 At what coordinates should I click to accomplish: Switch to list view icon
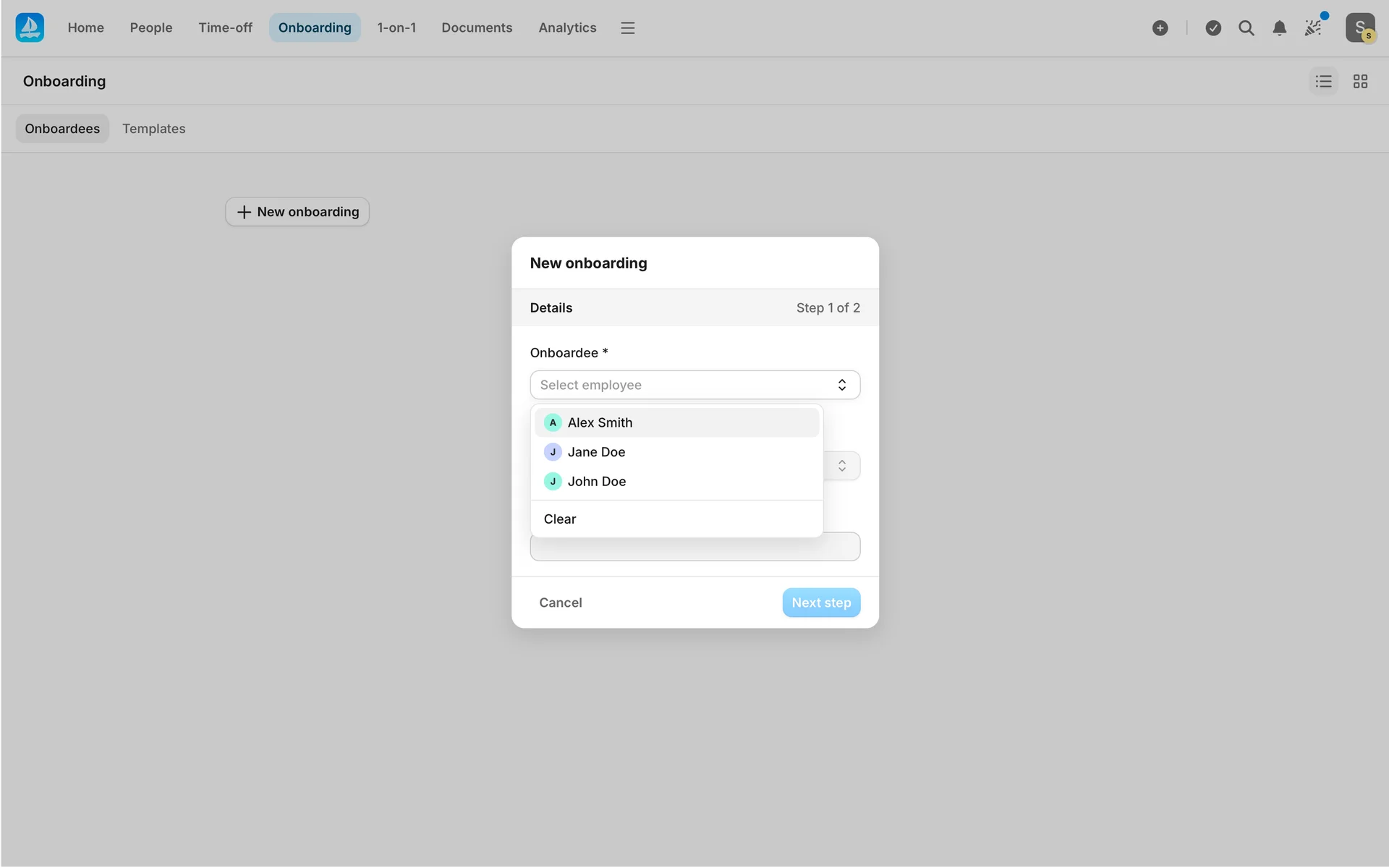click(x=1323, y=81)
